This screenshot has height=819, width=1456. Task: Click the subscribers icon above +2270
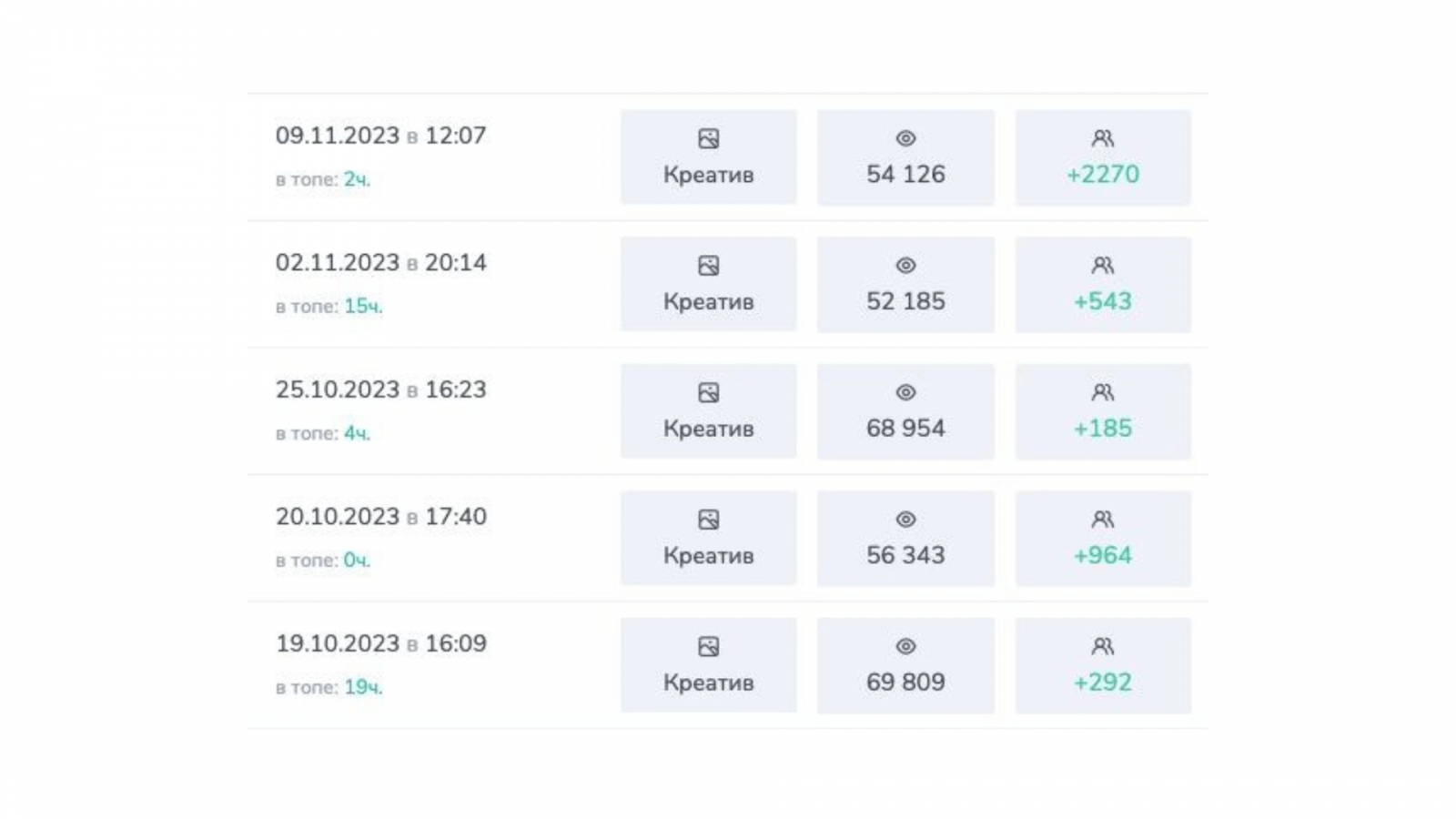click(x=1103, y=138)
